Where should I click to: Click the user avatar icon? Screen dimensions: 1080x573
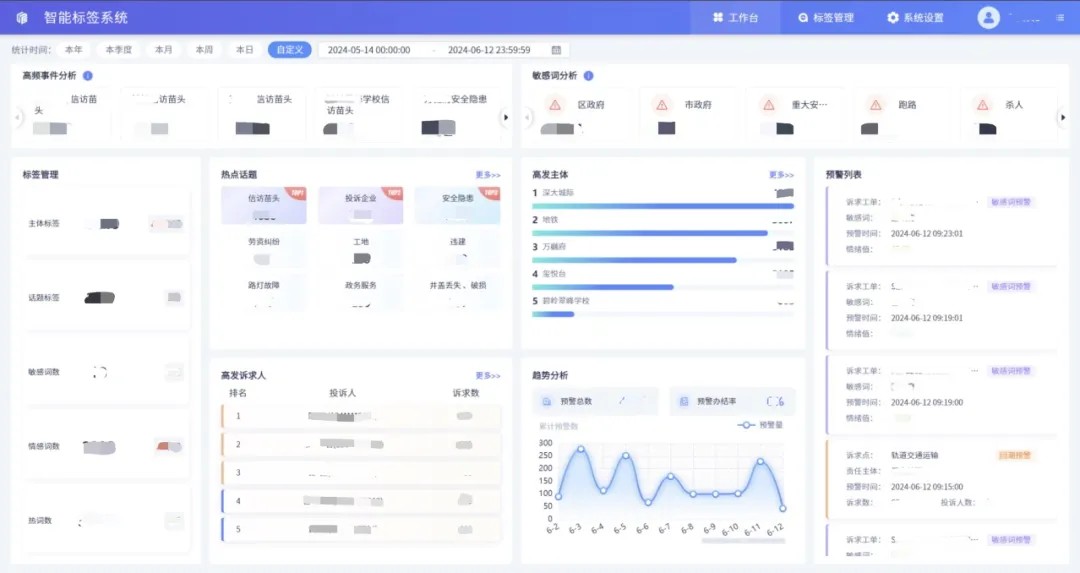[988, 17]
